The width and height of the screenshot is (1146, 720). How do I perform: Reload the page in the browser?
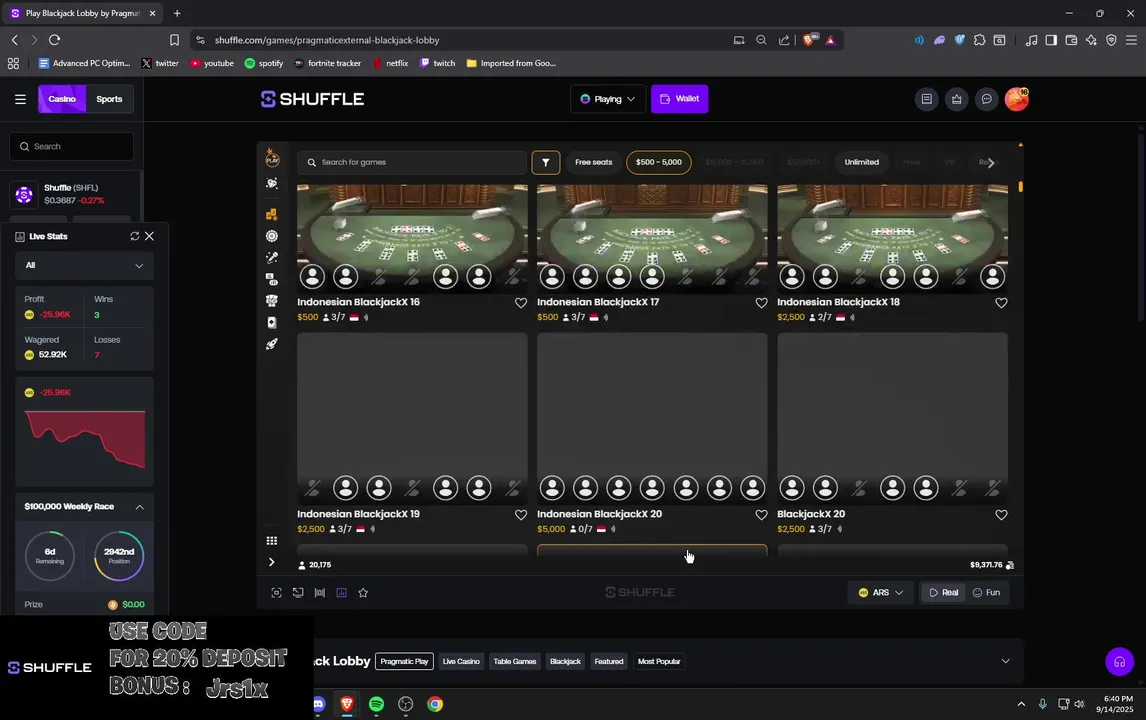[x=54, y=40]
